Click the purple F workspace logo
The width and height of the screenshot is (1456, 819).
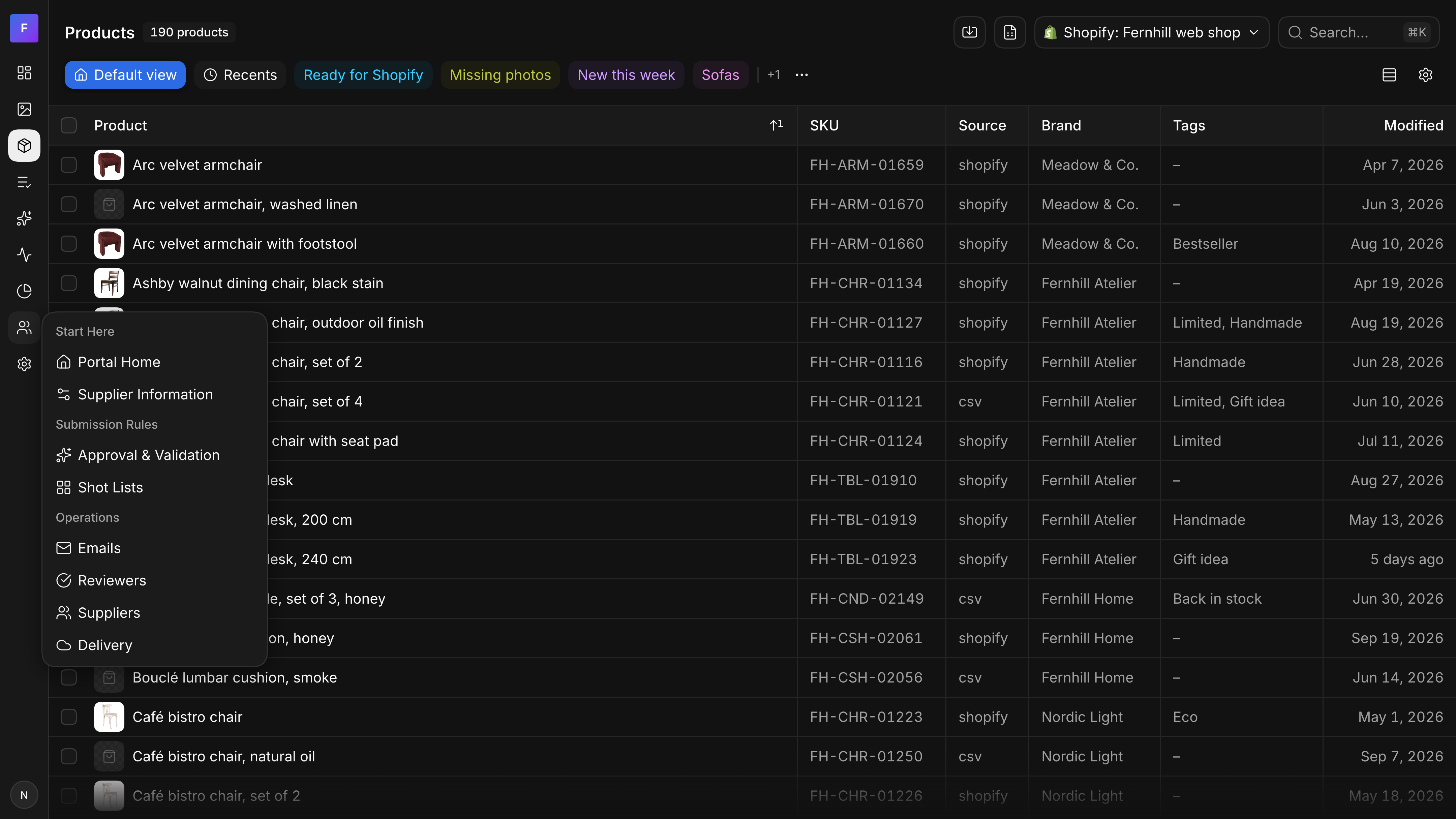tap(24, 28)
